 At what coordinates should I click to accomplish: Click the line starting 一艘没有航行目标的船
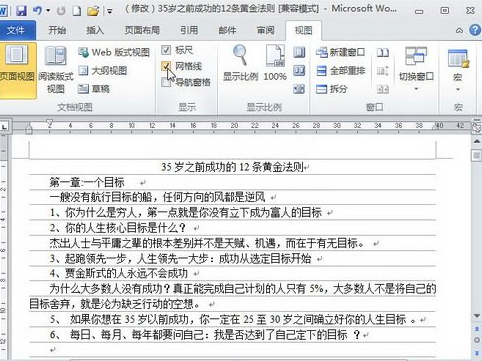coord(157,197)
